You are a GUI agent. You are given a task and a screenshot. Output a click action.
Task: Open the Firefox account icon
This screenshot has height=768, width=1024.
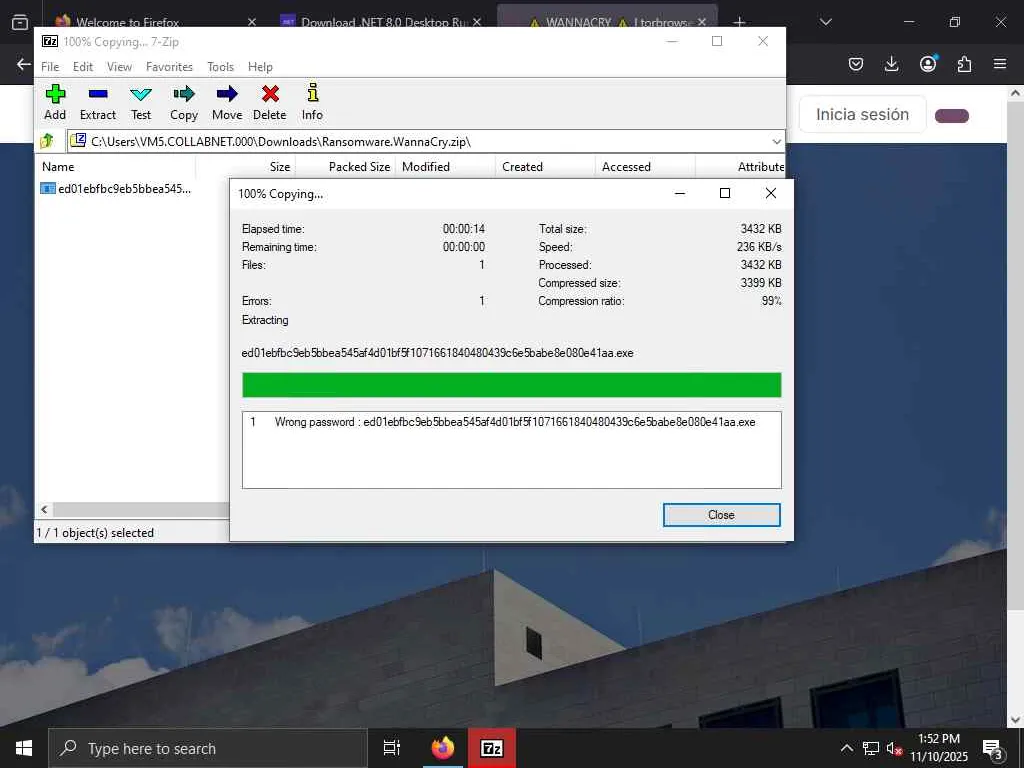(928, 63)
